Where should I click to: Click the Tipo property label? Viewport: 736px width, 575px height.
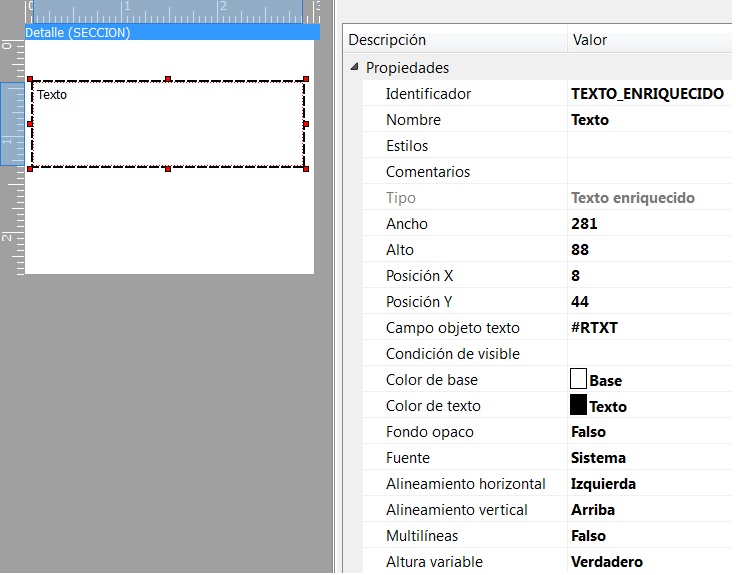(400, 198)
